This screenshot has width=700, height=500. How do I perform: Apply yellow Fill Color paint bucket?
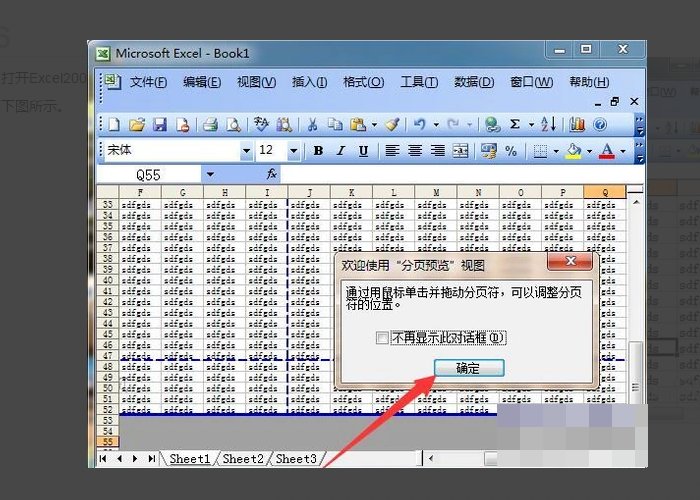tap(574, 151)
